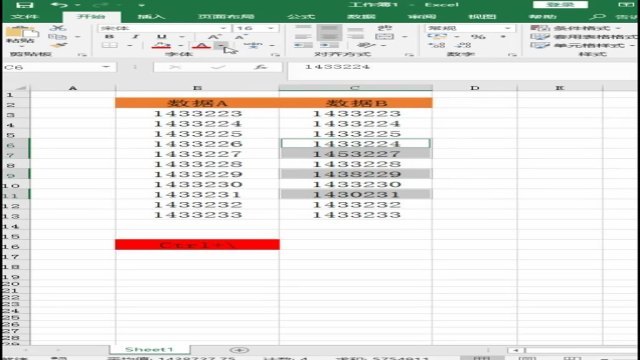
Task: Open the 插入 ribbon tab
Action: (x=151, y=17)
